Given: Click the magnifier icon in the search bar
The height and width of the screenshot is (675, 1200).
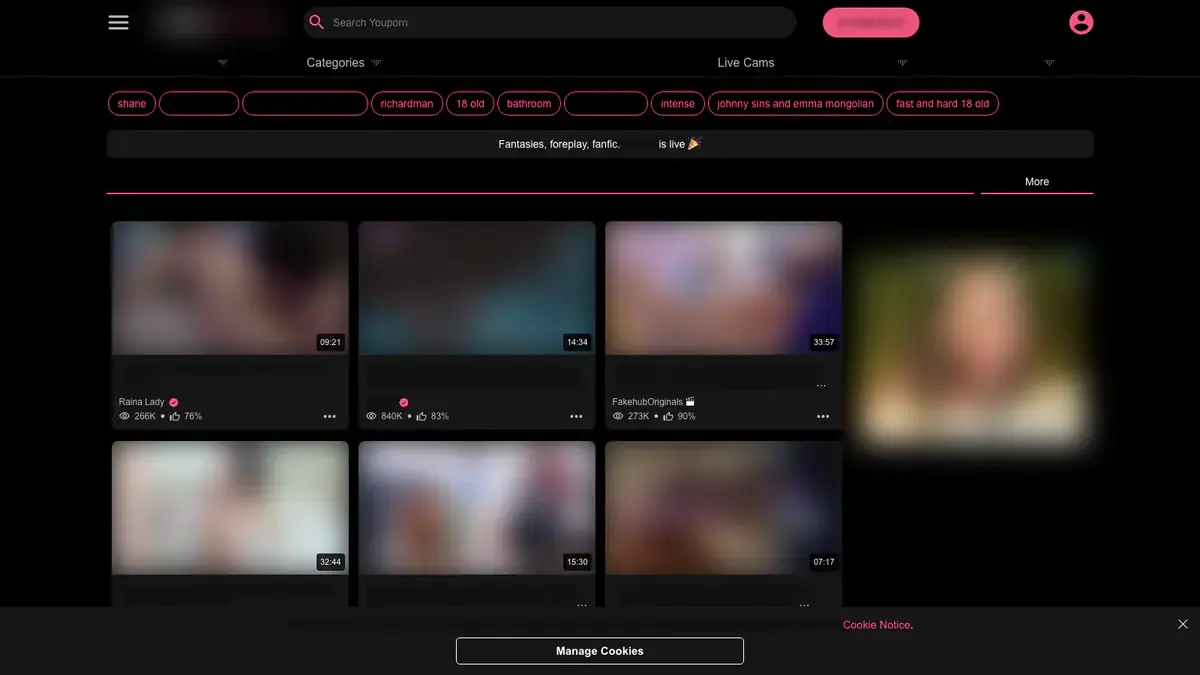Looking at the screenshot, I should [x=317, y=22].
